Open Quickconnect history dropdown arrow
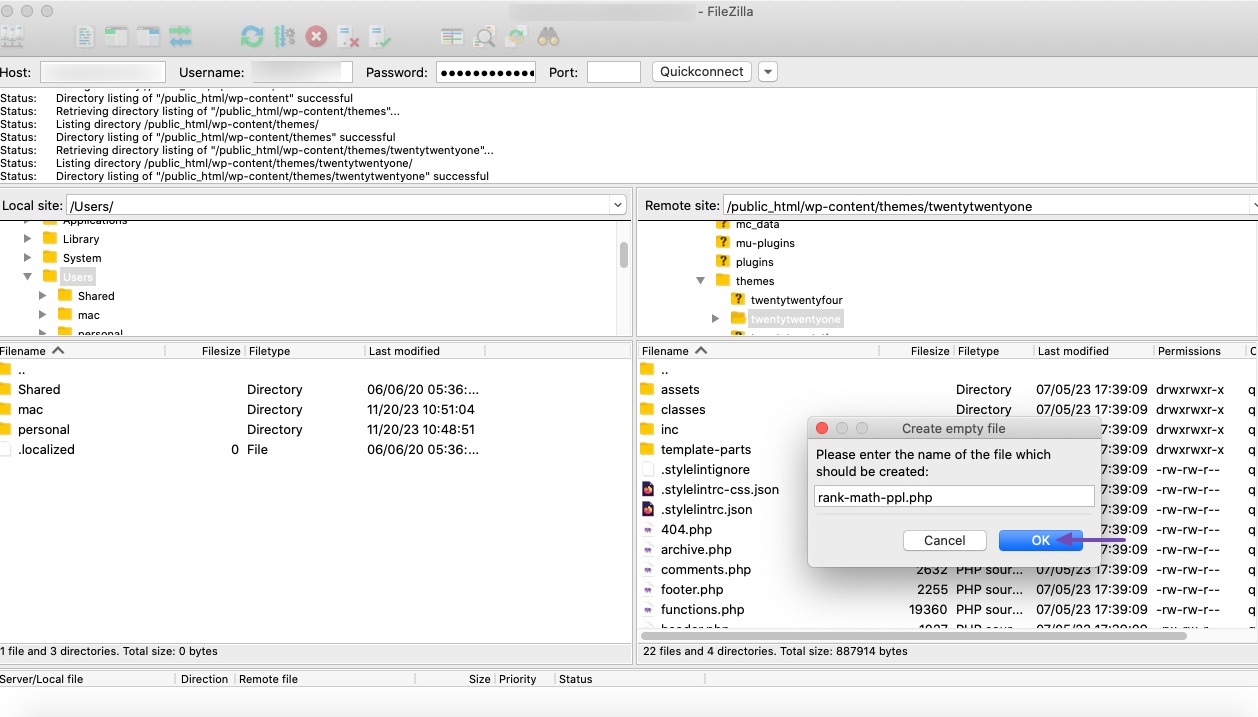Image resolution: width=1258 pixels, height=717 pixels. (x=767, y=72)
